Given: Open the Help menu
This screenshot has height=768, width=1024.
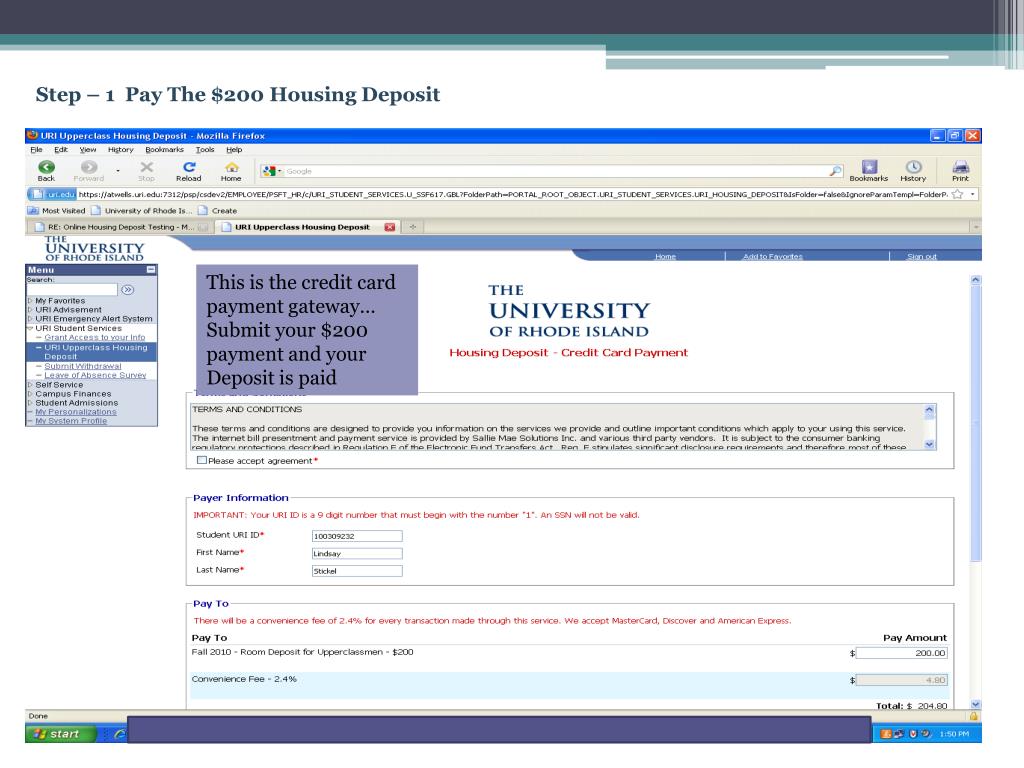Looking at the screenshot, I should 234,150.
